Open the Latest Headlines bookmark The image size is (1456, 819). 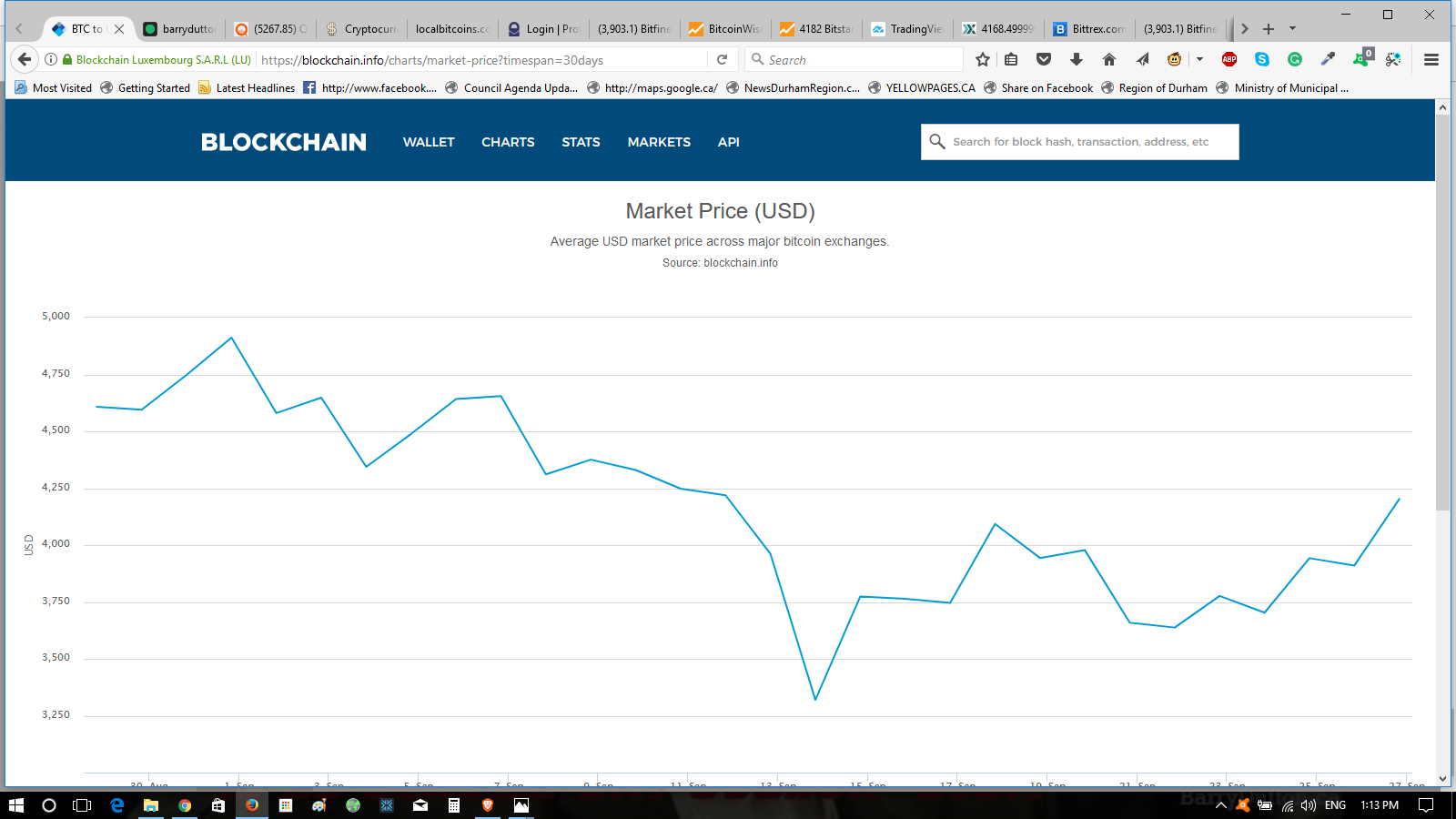pos(247,88)
